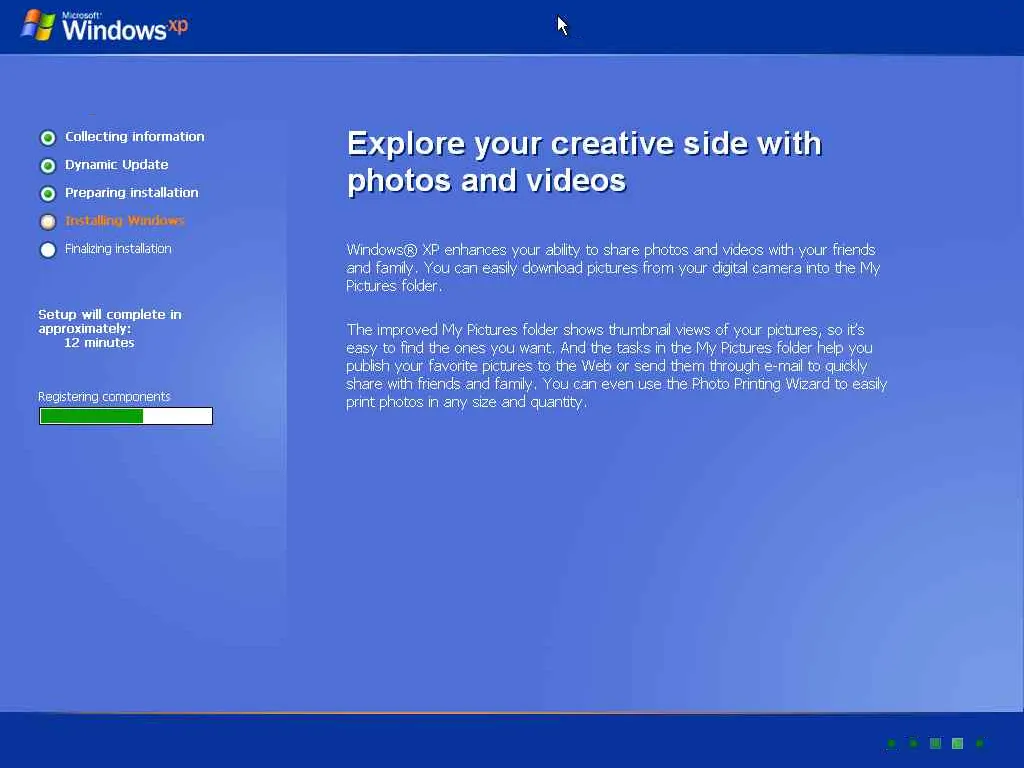Viewport: 1024px width, 768px height.
Task: Click the Windows XP logo flag
Action: 39,25
